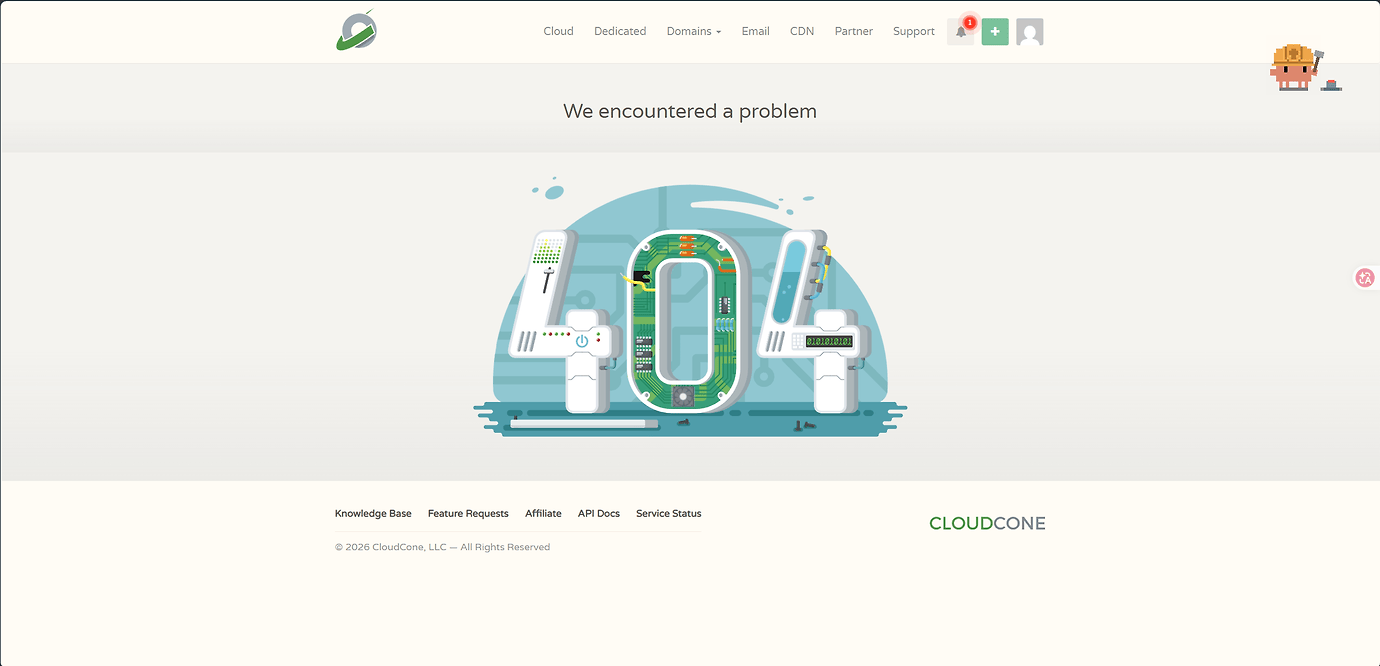Click the CloudCone logo in header

[356, 30]
